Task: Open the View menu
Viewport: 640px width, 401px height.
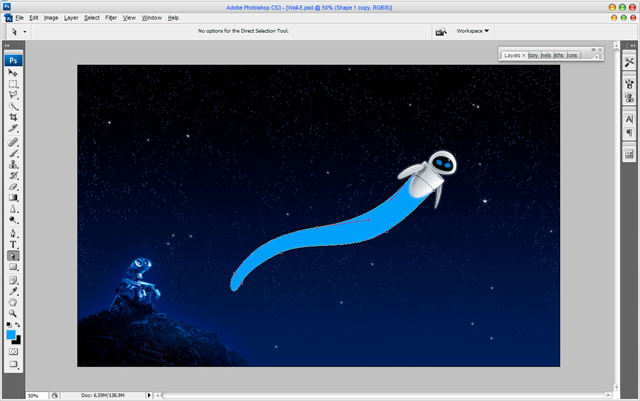Action: (129, 18)
